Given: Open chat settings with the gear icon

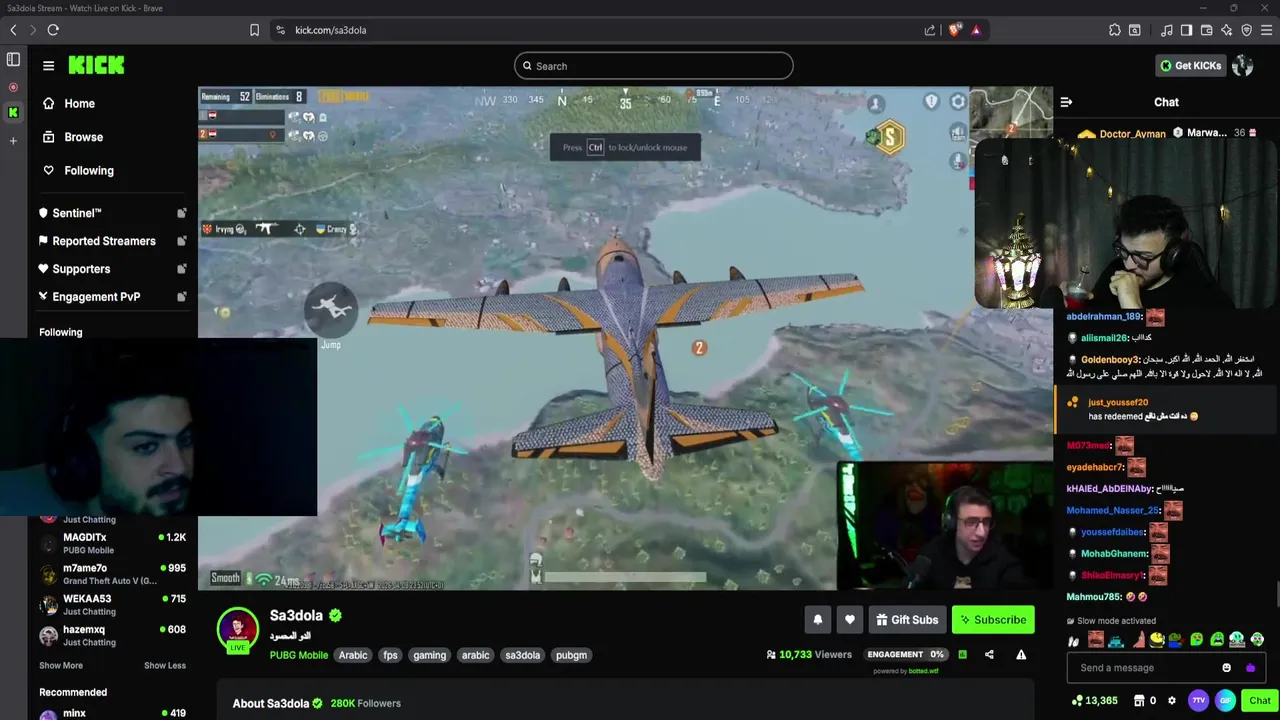Looking at the screenshot, I should 1172,701.
